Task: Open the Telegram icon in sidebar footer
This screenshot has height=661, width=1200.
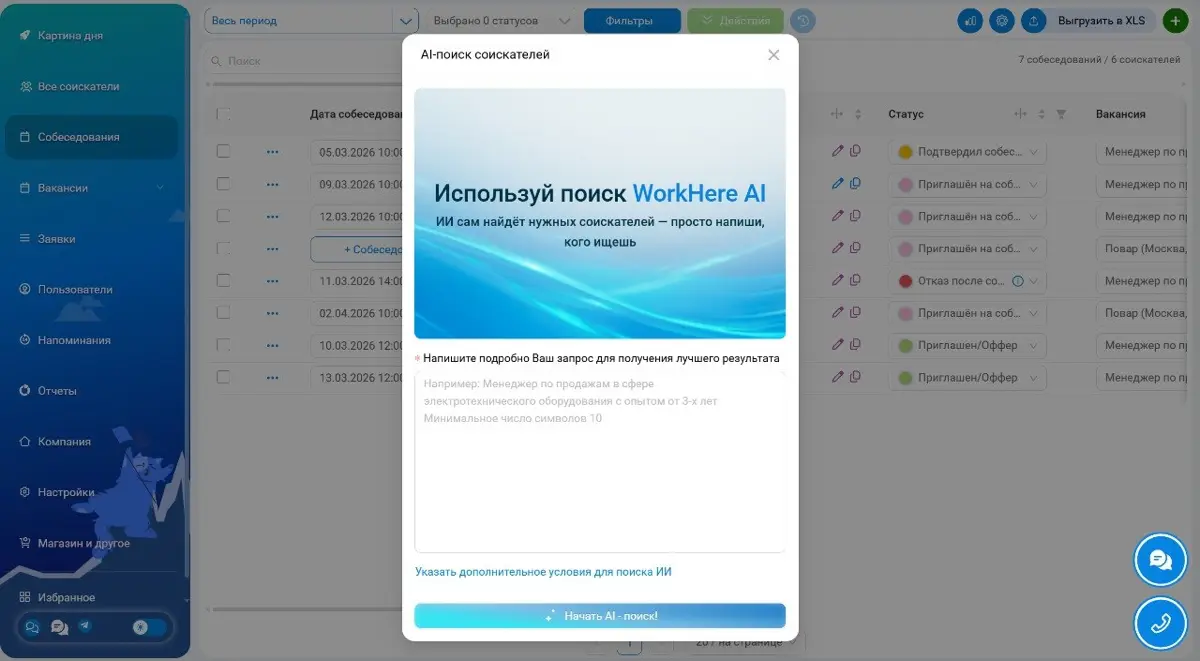Action: [85, 626]
